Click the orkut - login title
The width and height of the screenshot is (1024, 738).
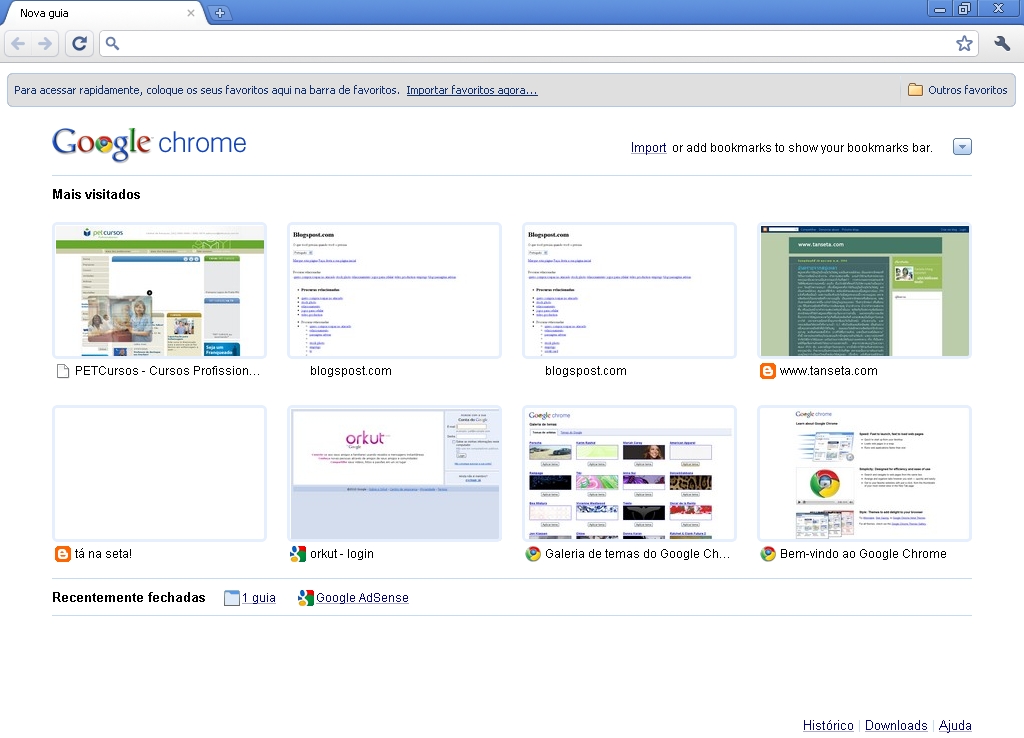coord(342,554)
